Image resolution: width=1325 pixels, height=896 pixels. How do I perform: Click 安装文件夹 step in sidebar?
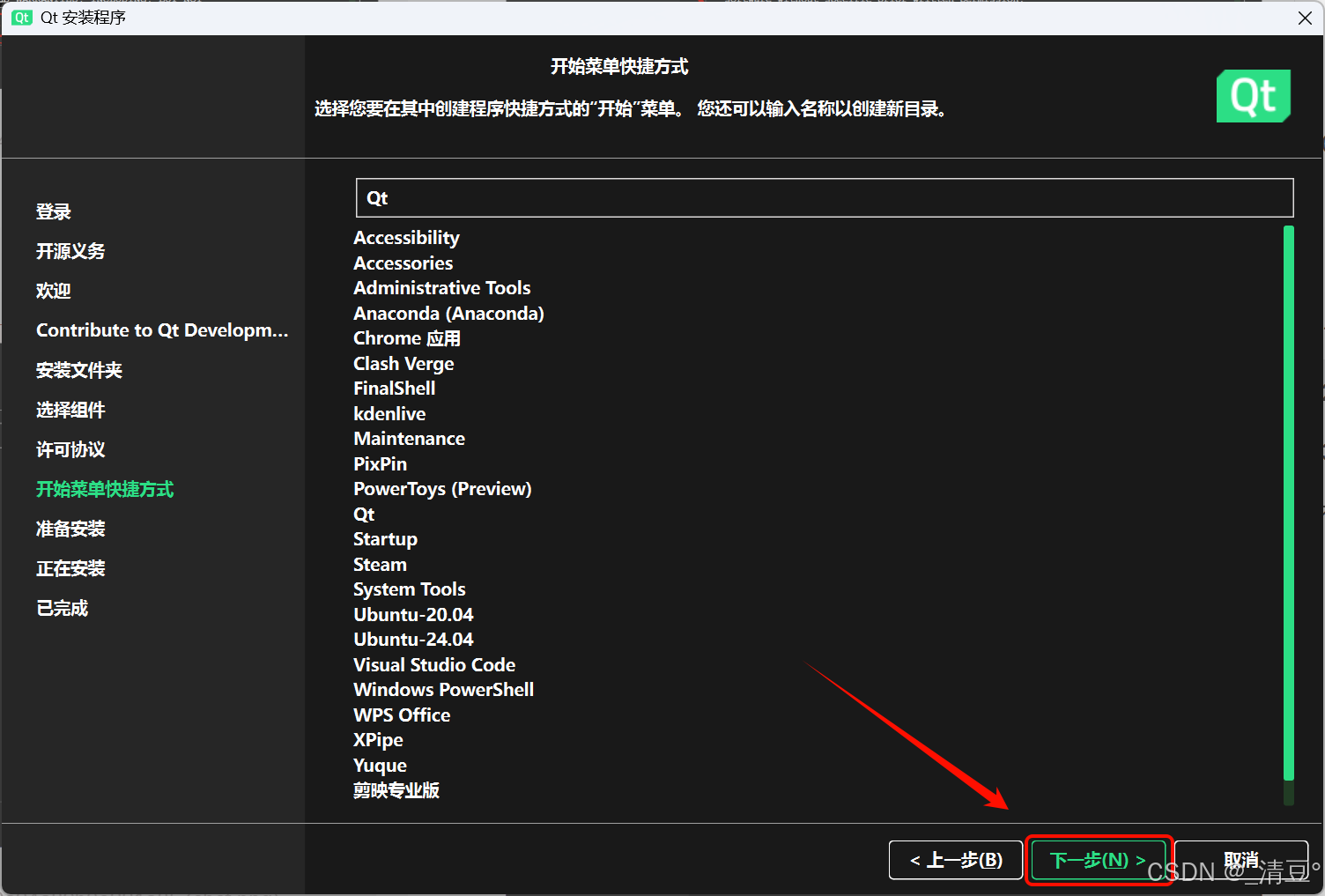point(79,370)
